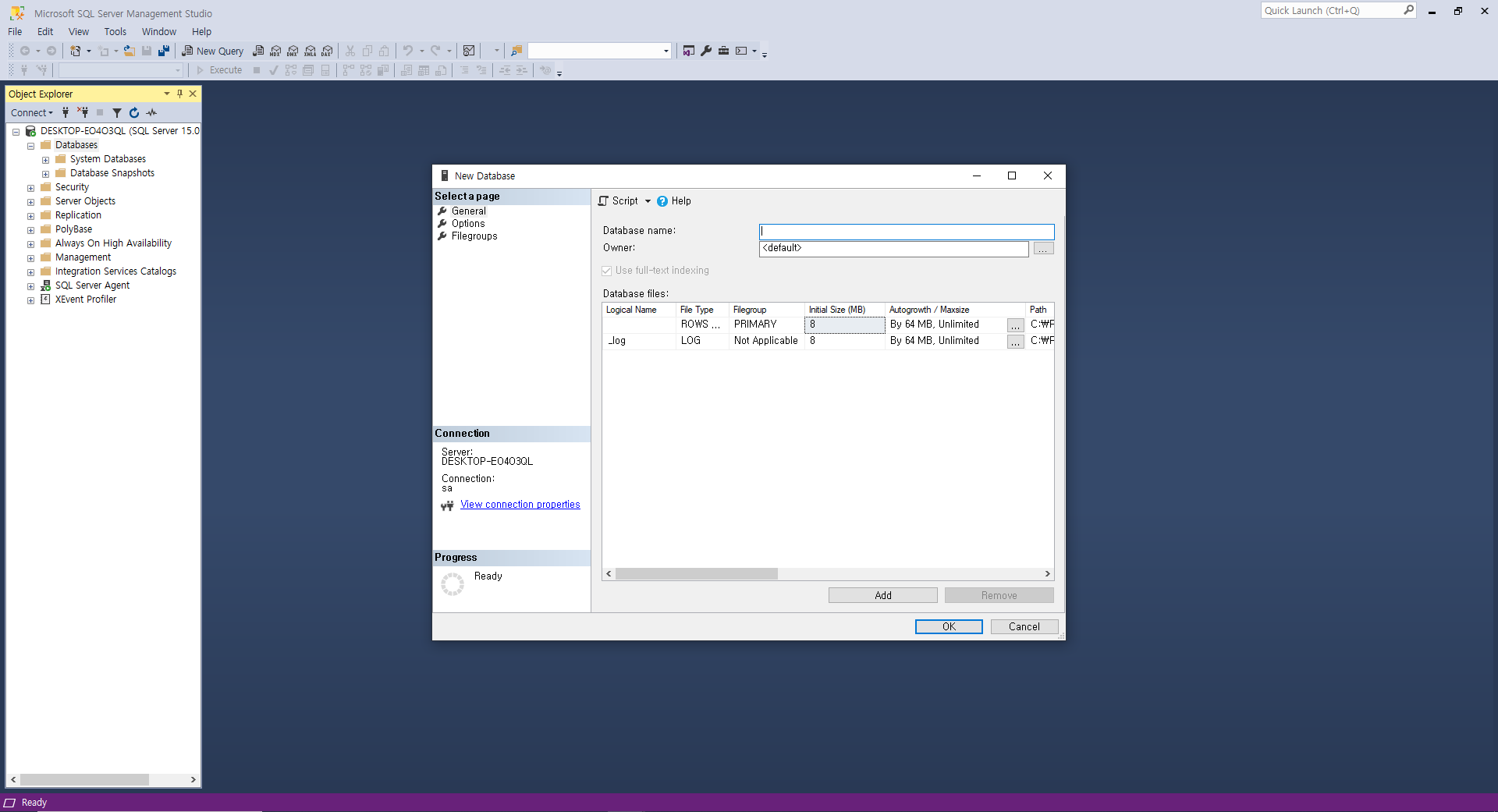Image resolution: width=1498 pixels, height=812 pixels.
Task: Click the Open File folder icon
Action: click(130, 51)
